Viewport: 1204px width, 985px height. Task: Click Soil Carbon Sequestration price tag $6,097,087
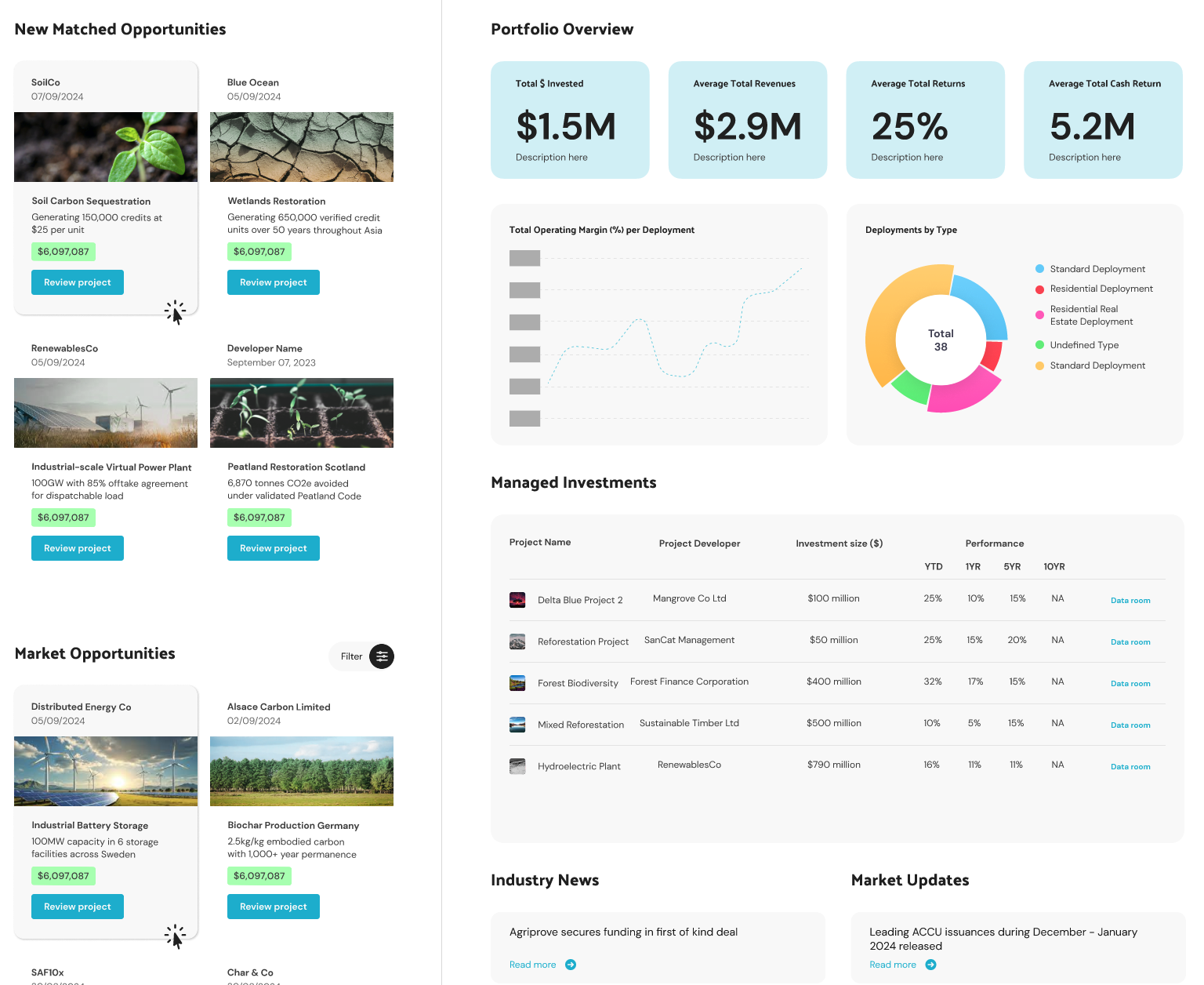coord(63,252)
